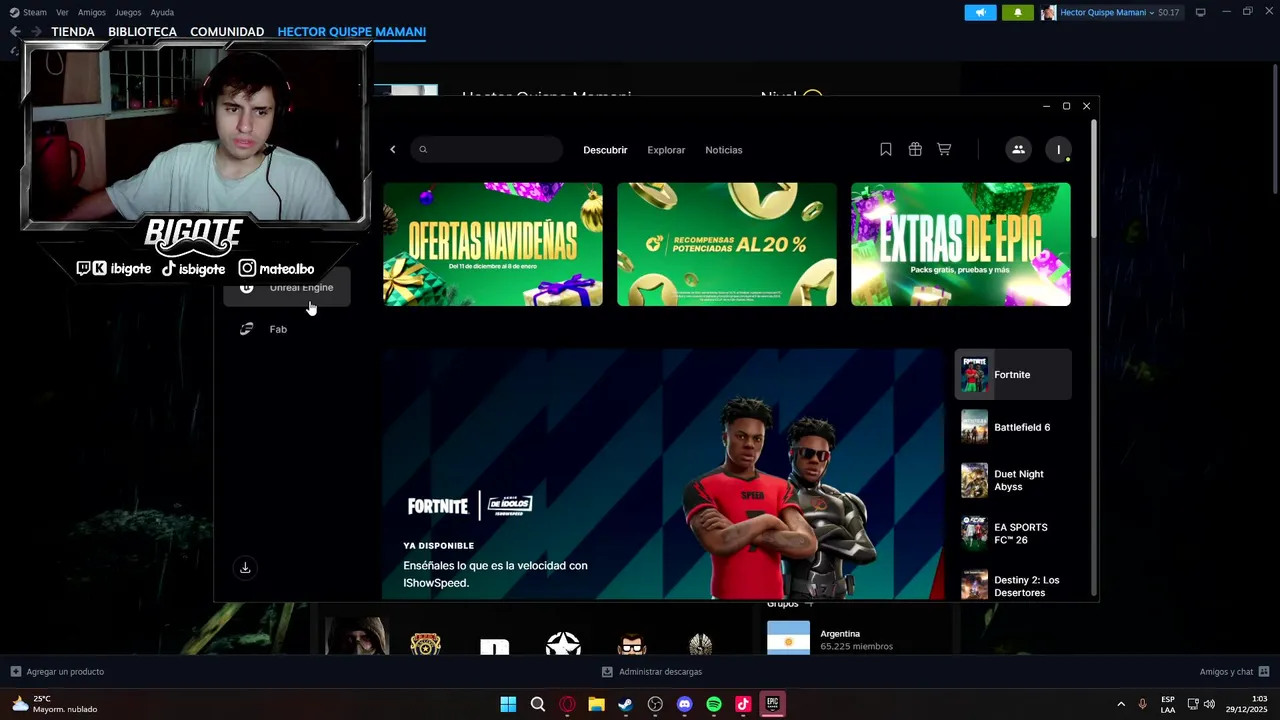Go to the TIENDA tab in Steam

(73, 32)
